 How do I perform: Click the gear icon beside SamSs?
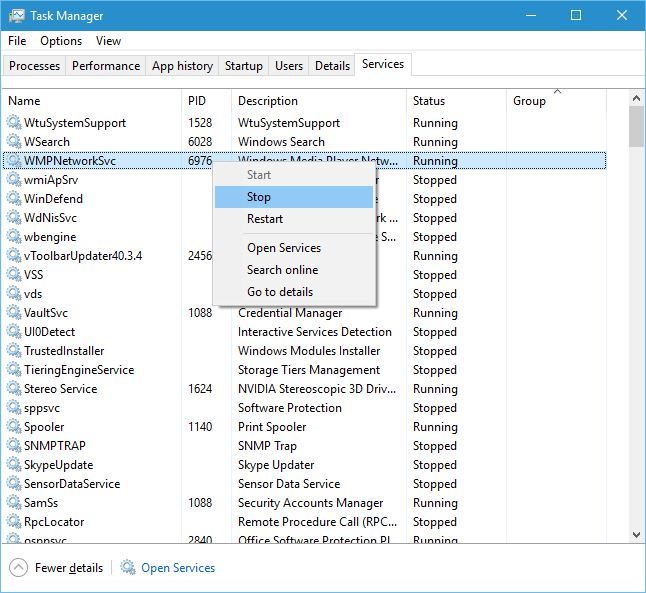pos(14,502)
